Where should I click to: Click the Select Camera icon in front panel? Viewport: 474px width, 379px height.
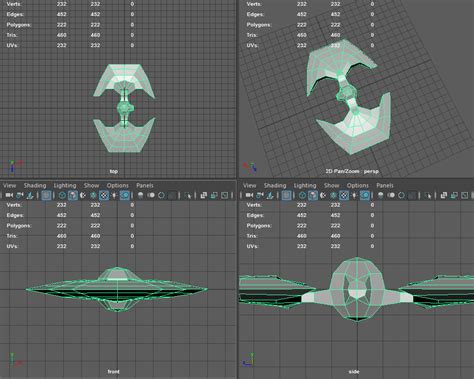tap(9, 195)
